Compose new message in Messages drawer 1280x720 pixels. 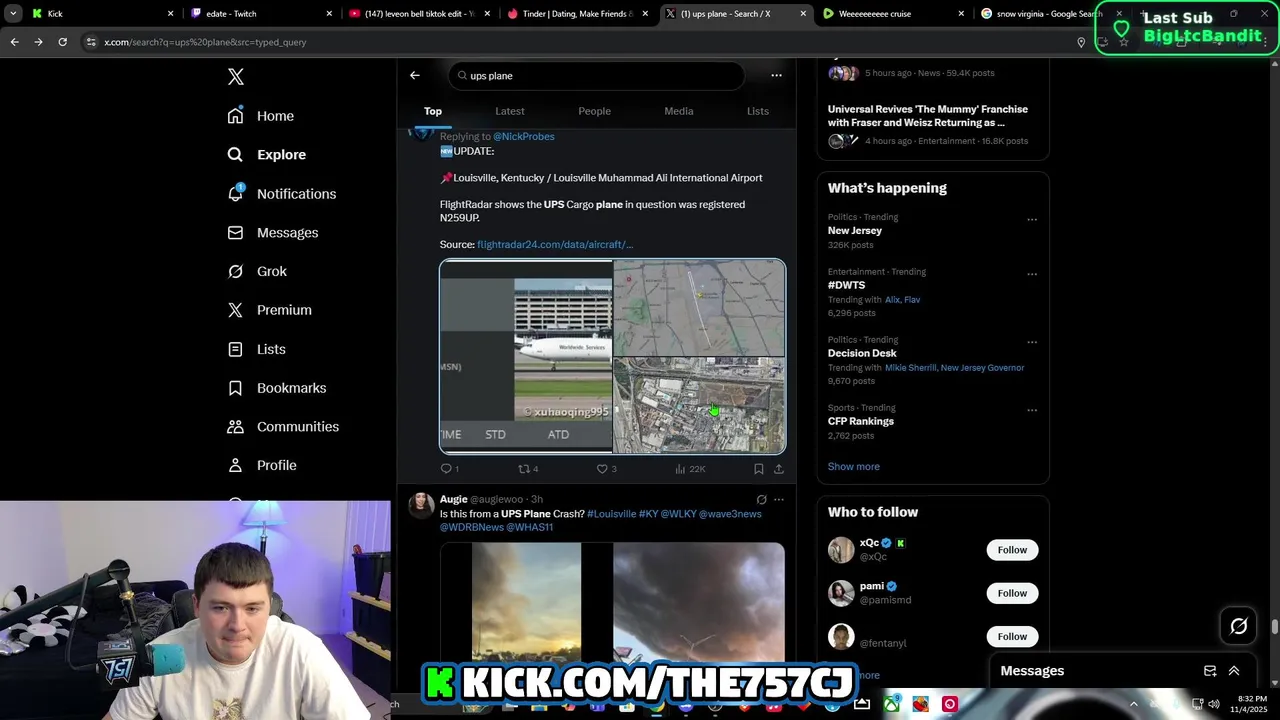pyautogui.click(x=1210, y=671)
